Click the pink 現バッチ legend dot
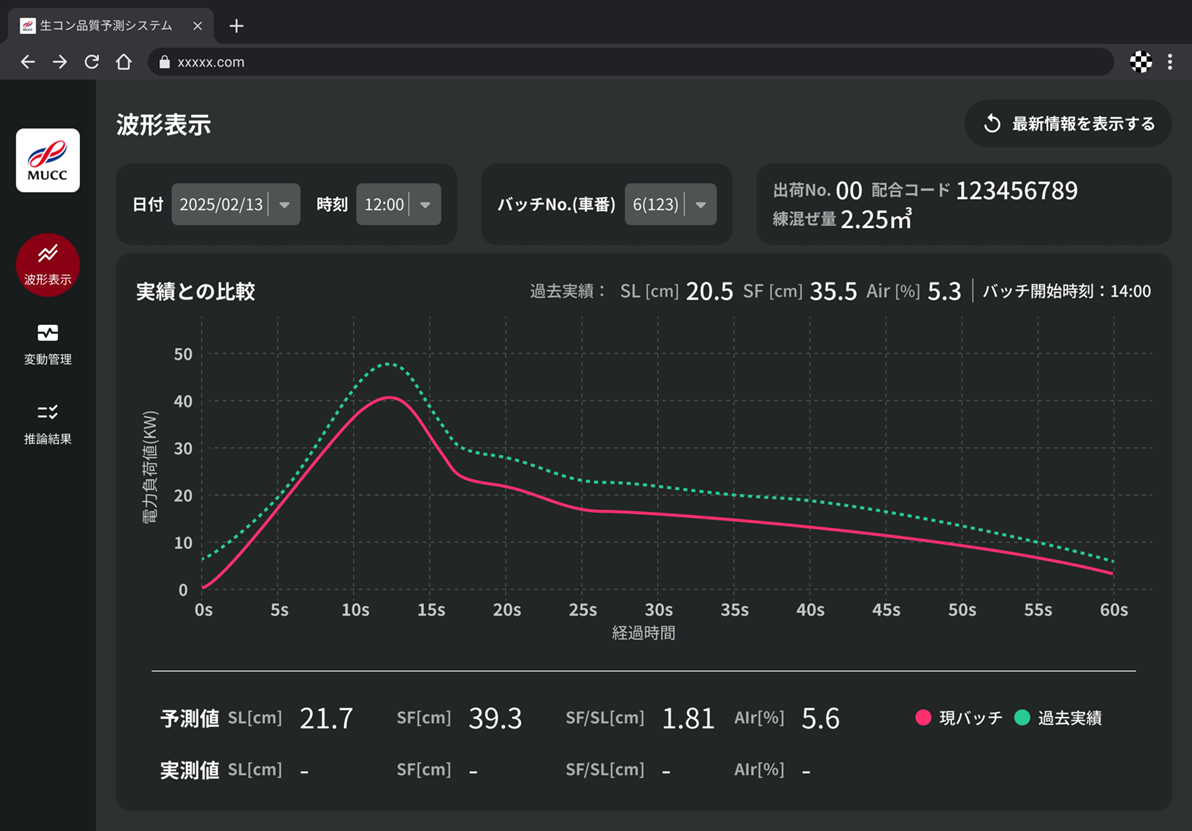 point(923,718)
